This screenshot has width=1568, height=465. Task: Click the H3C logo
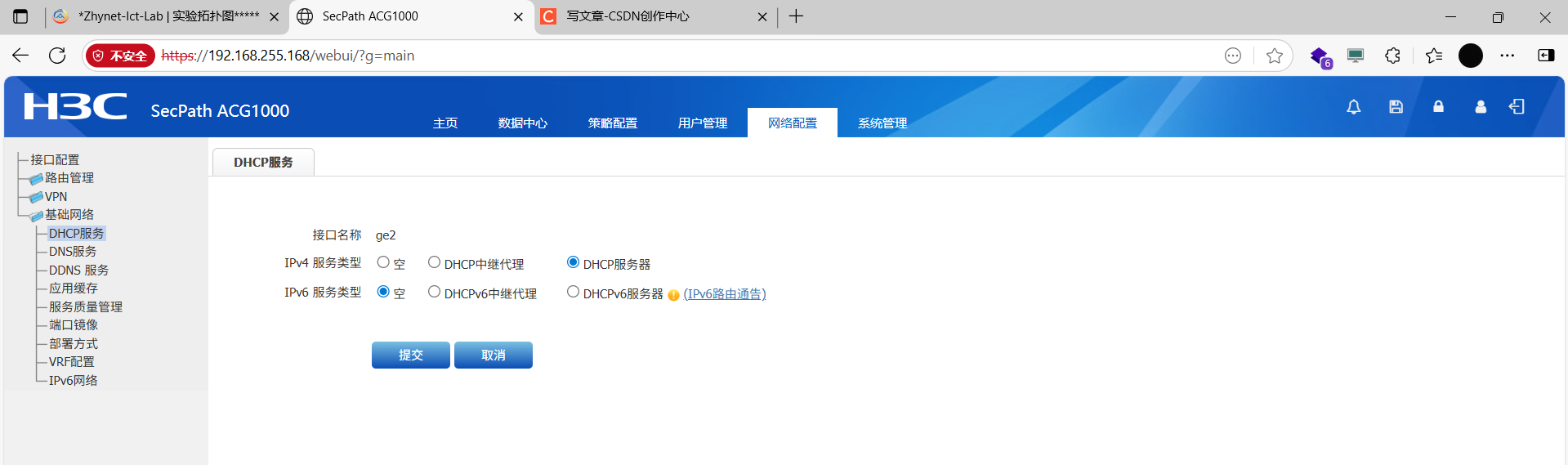click(75, 106)
